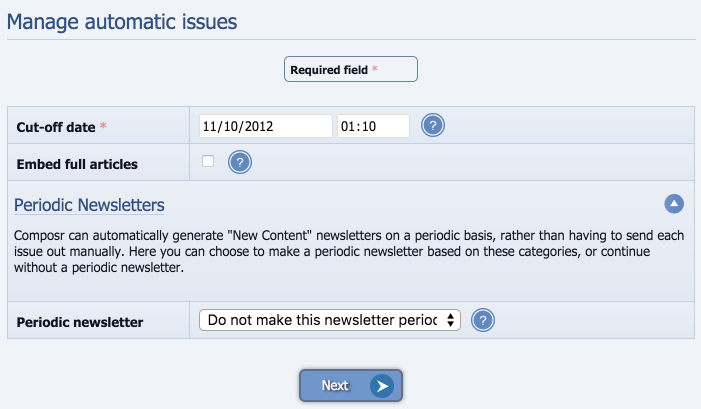Show help for Periodic newsletter dropdown
Image resolution: width=701 pixels, height=409 pixels.
pos(483,320)
